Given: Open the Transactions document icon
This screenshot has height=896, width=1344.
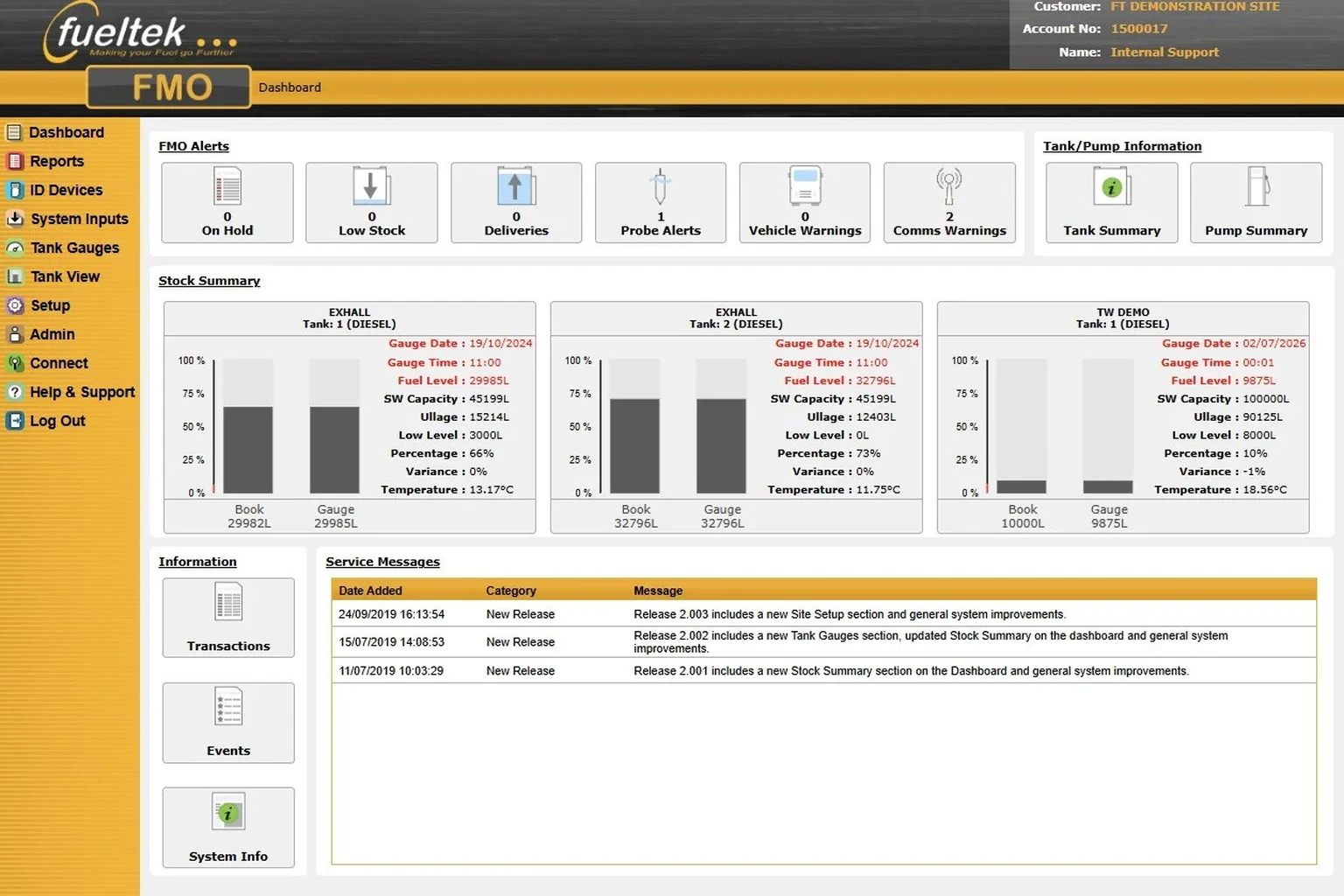Looking at the screenshot, I should pos(228,602).
